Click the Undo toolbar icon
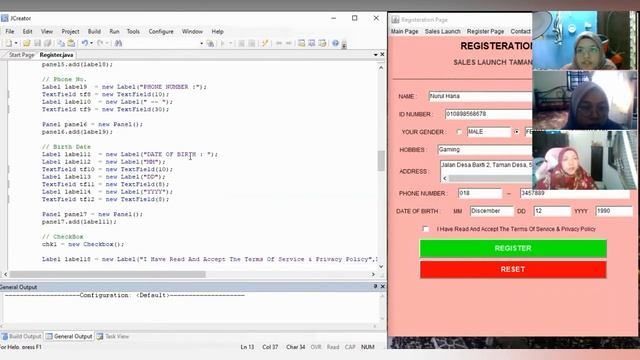 click(x=84, y=43)
